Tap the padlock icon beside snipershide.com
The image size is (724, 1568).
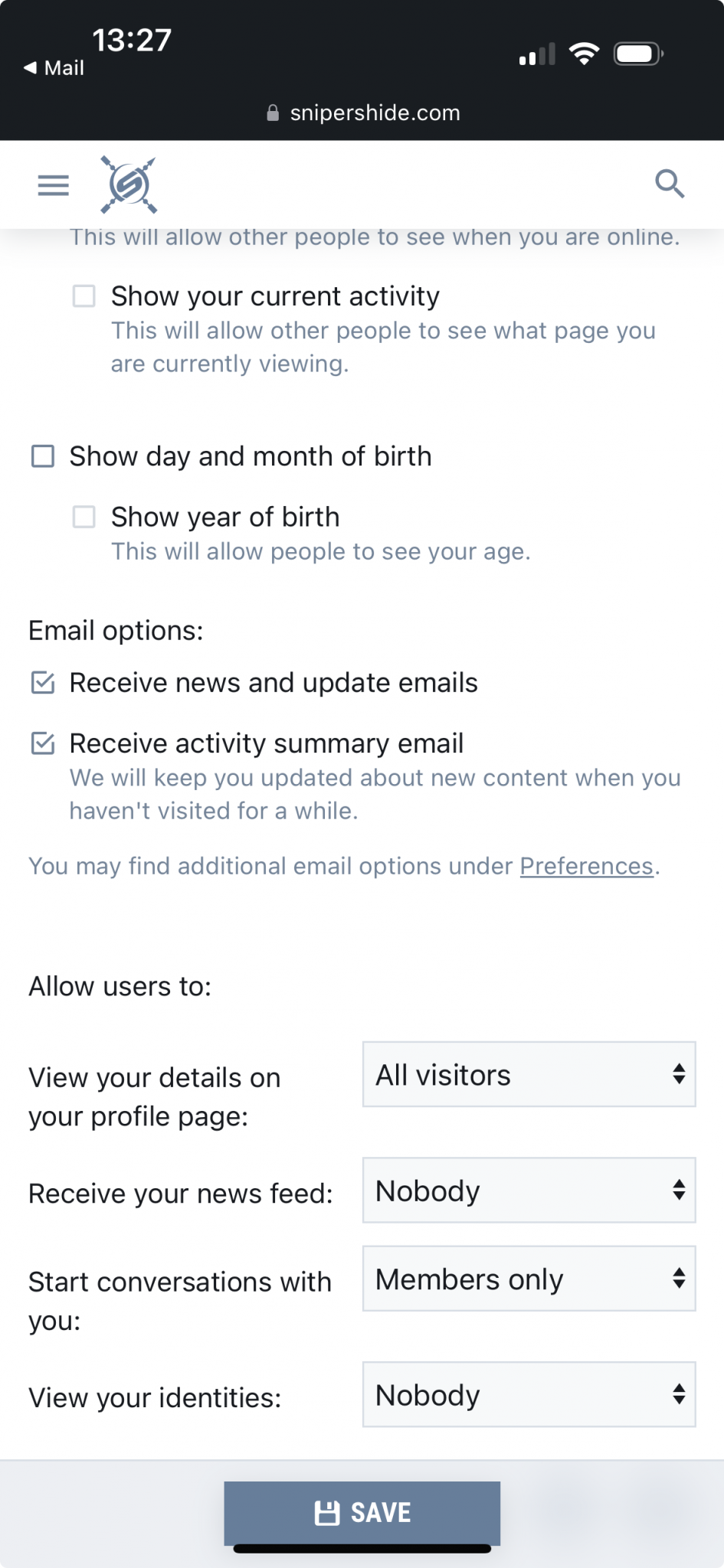[273, 113]
